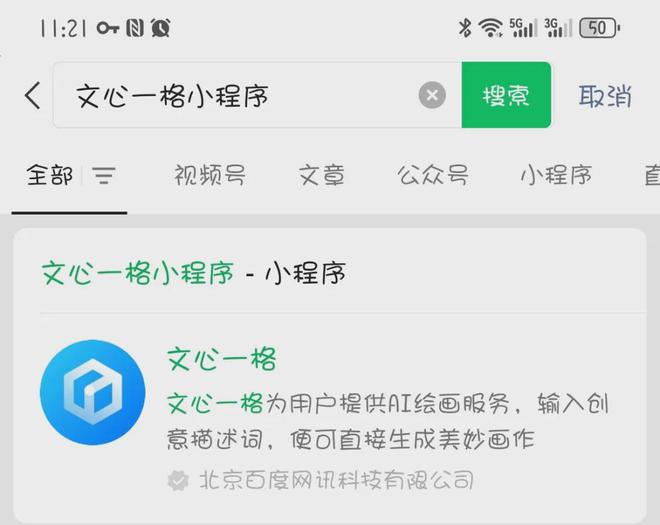The width and height of the screenshot is (660, 525).
Task: Tap the back arrow icon
Action: [33, 96]
